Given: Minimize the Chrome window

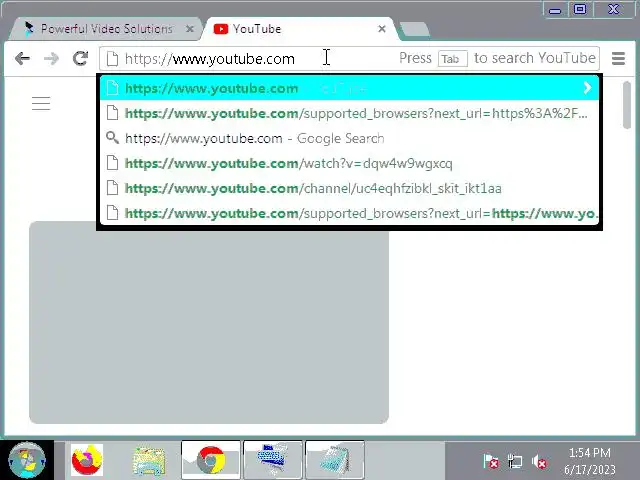Looking at the screenshot, I should click(555, 10).
